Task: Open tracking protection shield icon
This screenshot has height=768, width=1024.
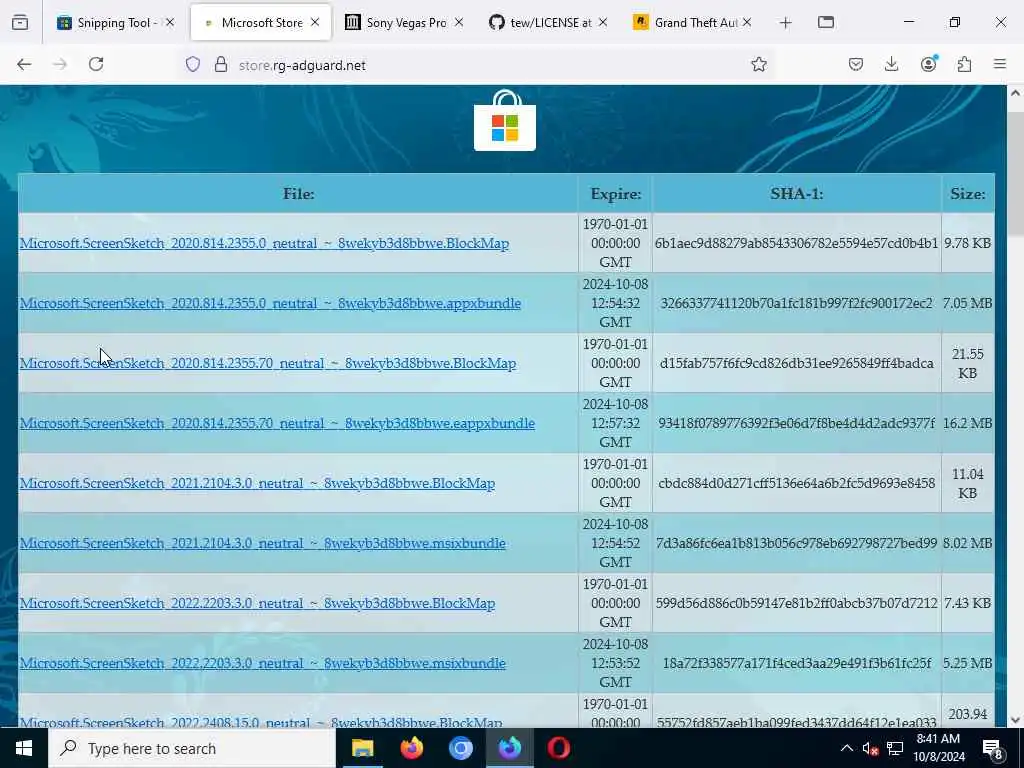Action: click(x=193, y=65)
